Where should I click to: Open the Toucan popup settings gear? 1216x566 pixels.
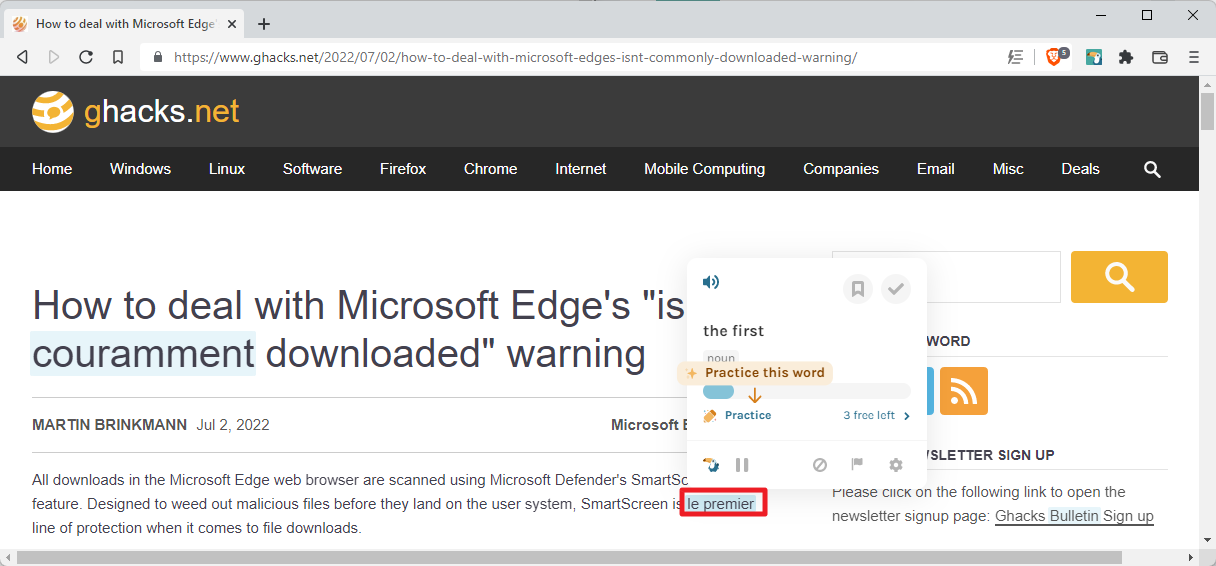point(896,465)
